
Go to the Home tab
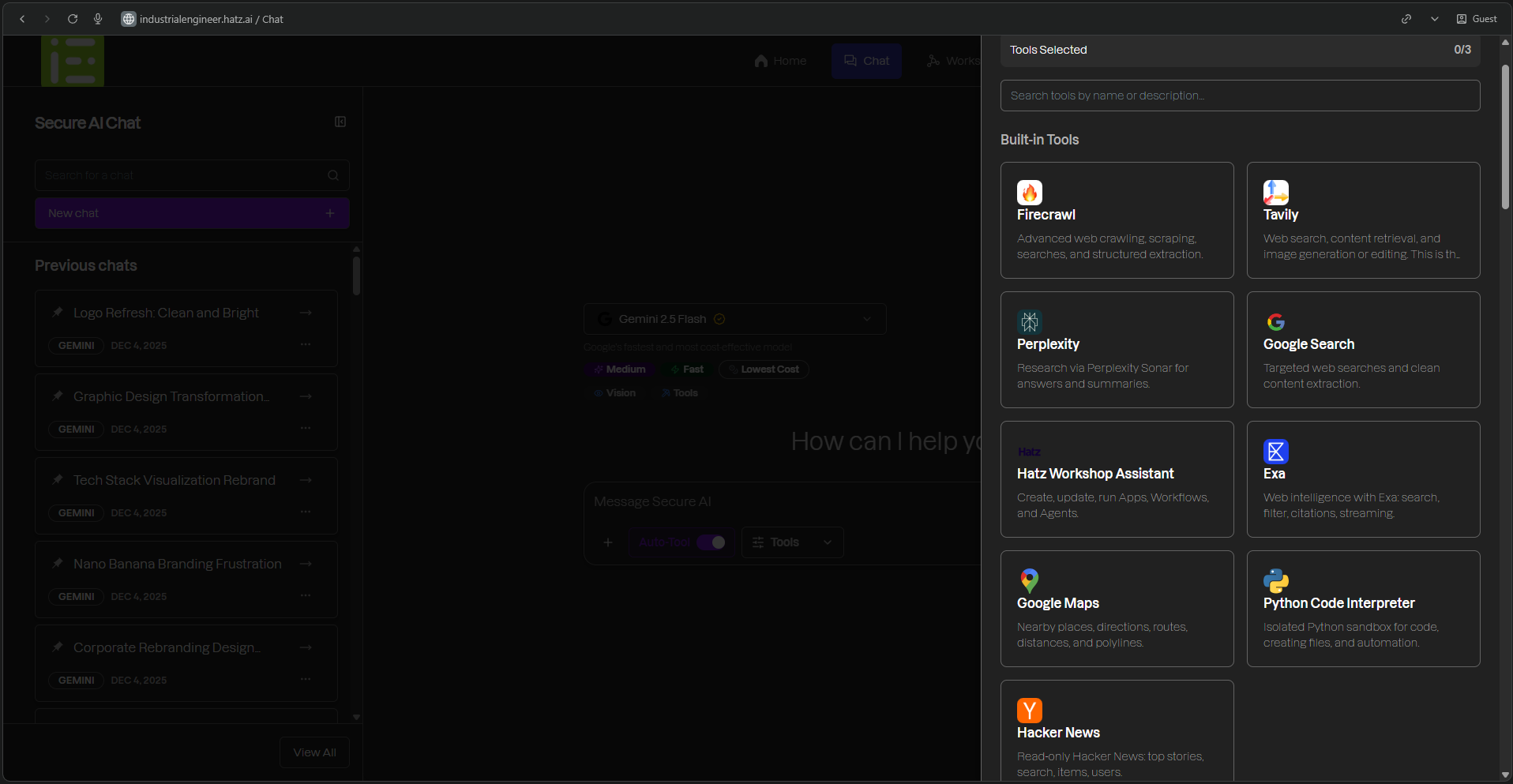(780, 61)
